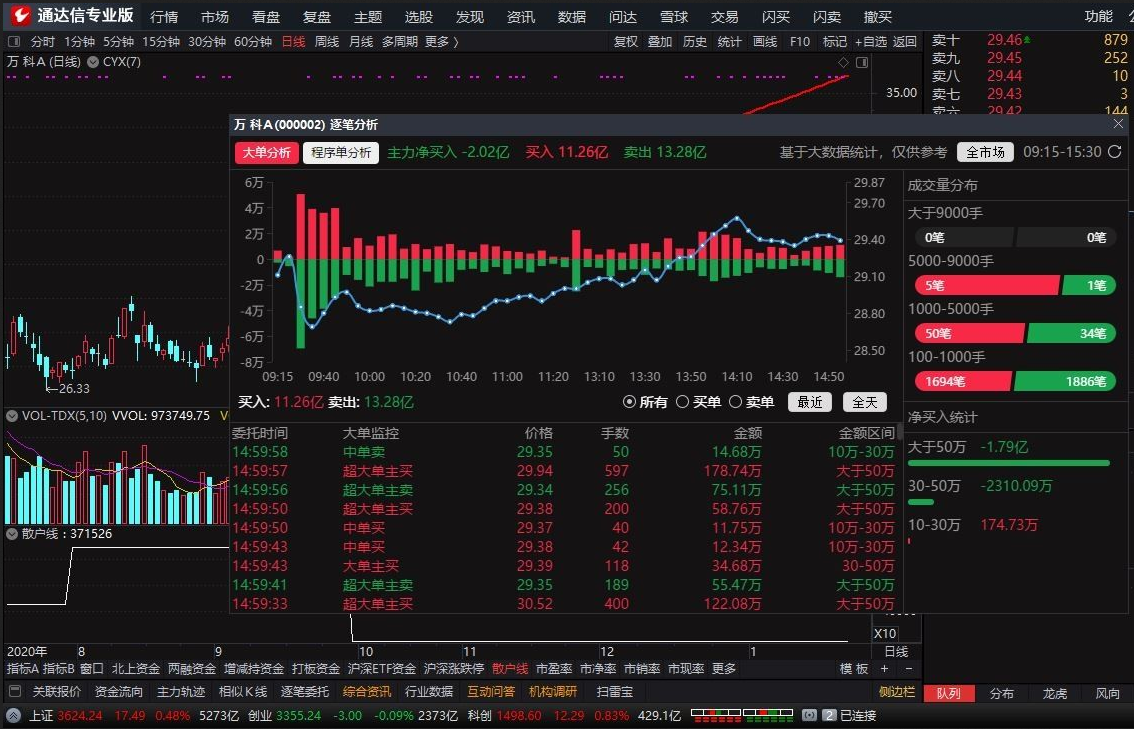Open the 交易 menu
The height and width of the screenshot is (729, 1134).
[725, 16]
